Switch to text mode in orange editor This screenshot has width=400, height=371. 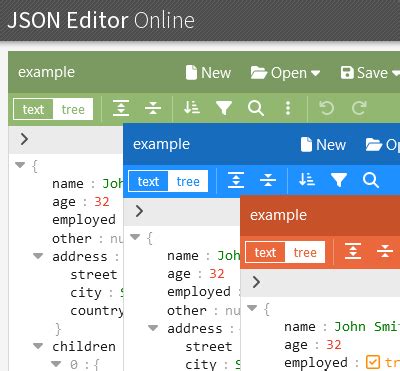pos(265,252)
